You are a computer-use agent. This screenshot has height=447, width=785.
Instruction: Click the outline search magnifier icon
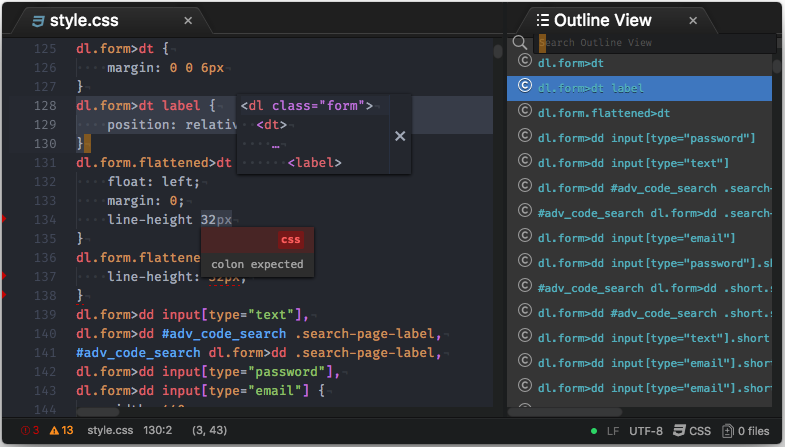(520, 43)
